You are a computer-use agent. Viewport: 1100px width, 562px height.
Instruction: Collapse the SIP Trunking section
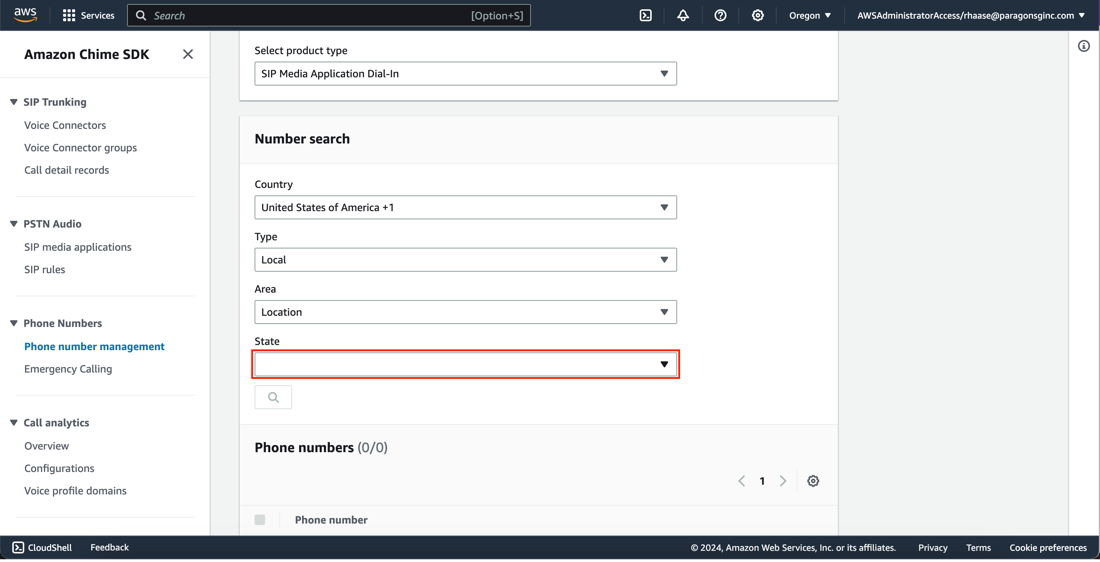pyautogui.click(x=13, y=102)
